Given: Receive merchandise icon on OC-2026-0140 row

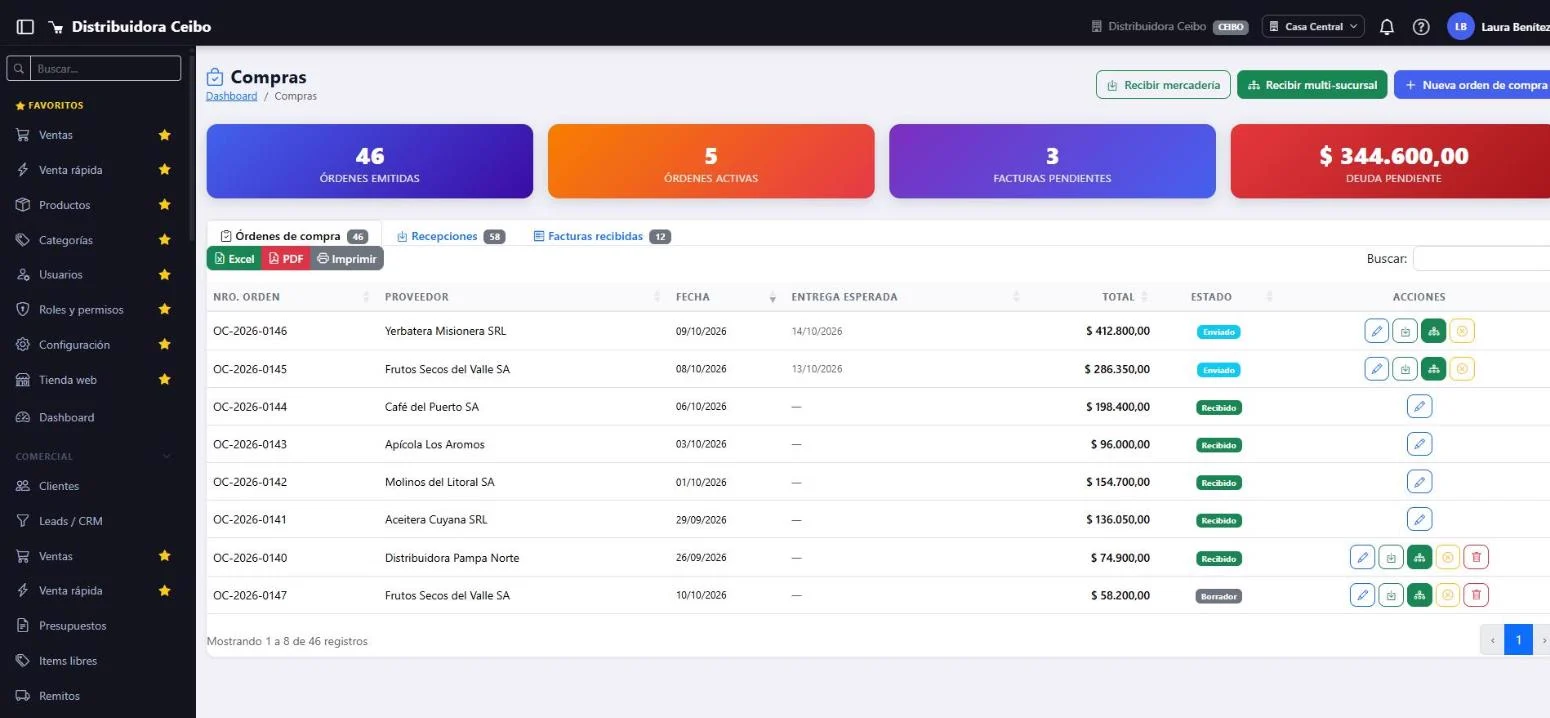Looking at the screenshot, I should (x=1391, y=557).
